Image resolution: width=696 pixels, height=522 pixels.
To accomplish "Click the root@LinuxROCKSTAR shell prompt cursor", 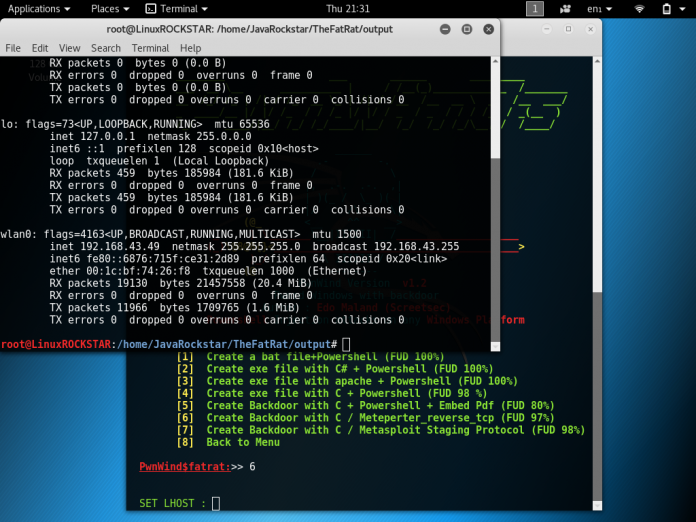I will [346, 344].
